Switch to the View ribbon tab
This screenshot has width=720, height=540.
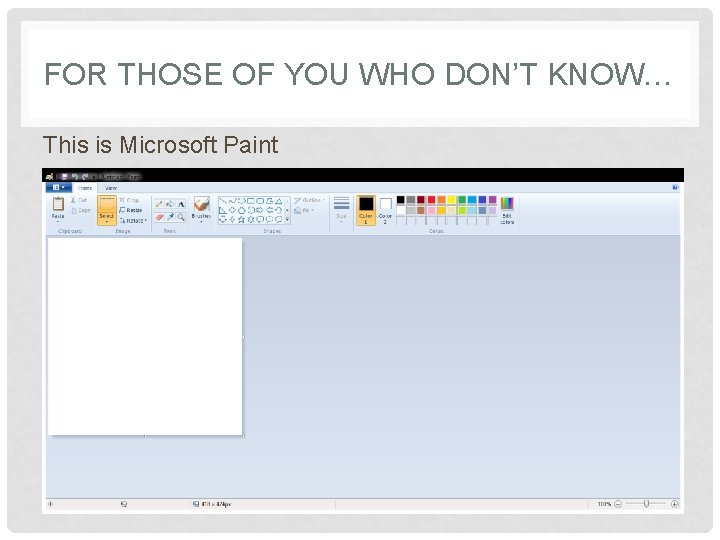(x=111, y=188)
